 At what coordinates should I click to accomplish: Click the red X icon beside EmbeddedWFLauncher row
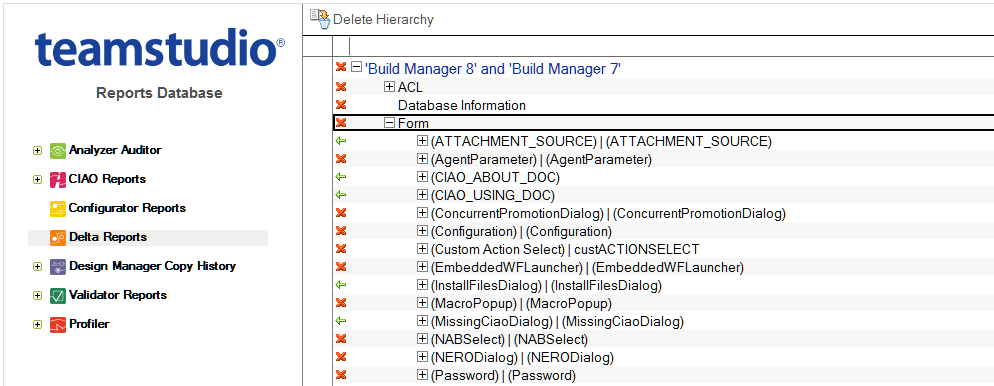point(341,267)
